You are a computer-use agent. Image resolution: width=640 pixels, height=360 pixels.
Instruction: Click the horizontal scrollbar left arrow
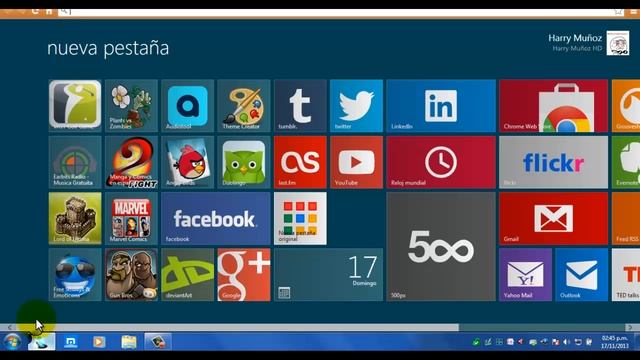pos(10,327)
